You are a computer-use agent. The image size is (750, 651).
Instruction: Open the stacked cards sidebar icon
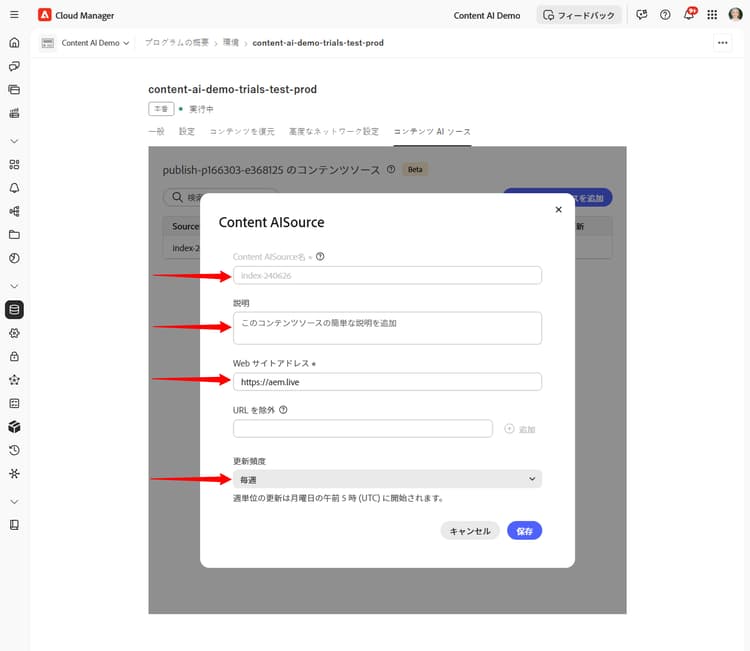pos(14,89)
